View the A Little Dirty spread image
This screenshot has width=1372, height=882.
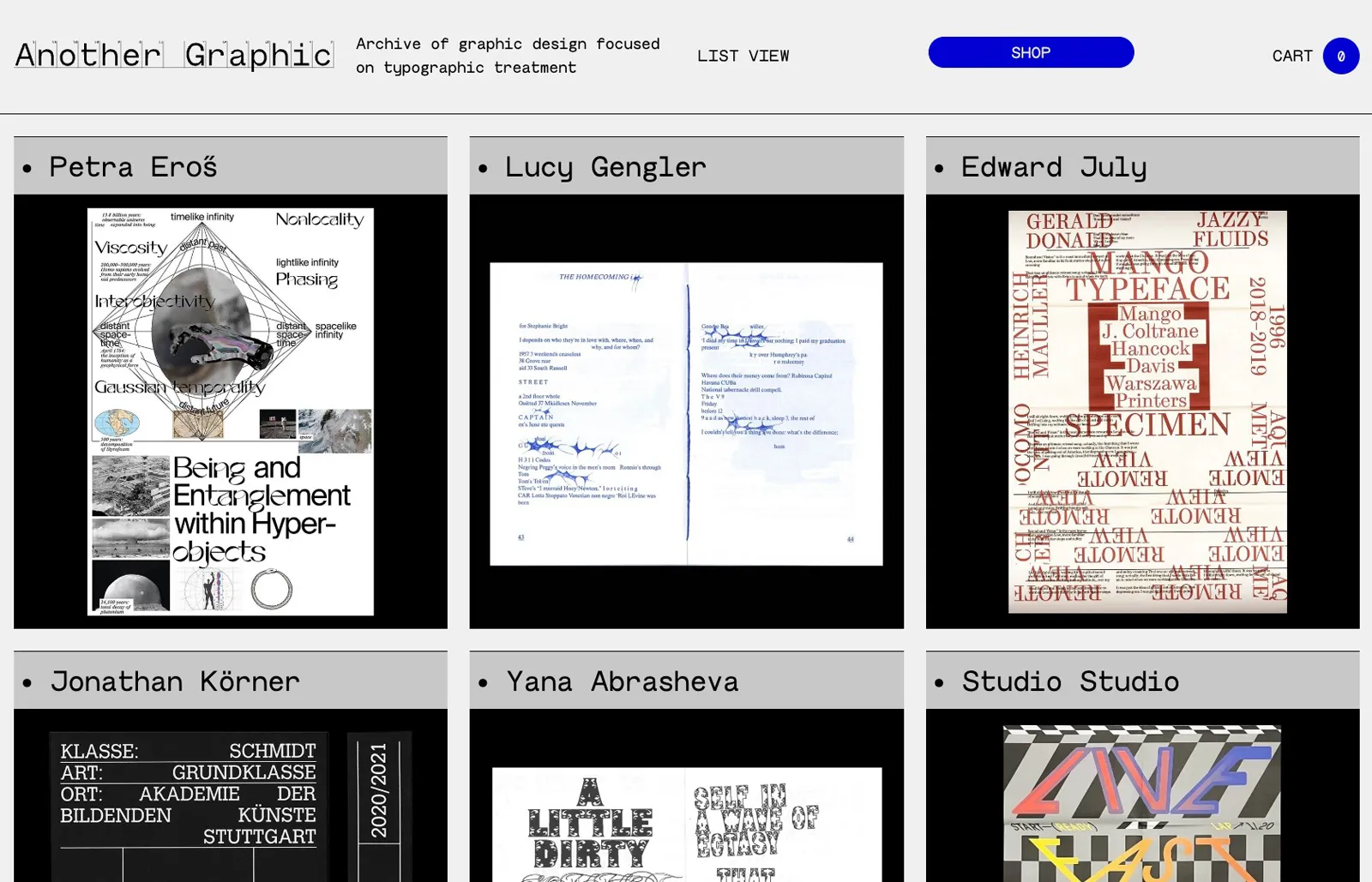coord(687,825)
